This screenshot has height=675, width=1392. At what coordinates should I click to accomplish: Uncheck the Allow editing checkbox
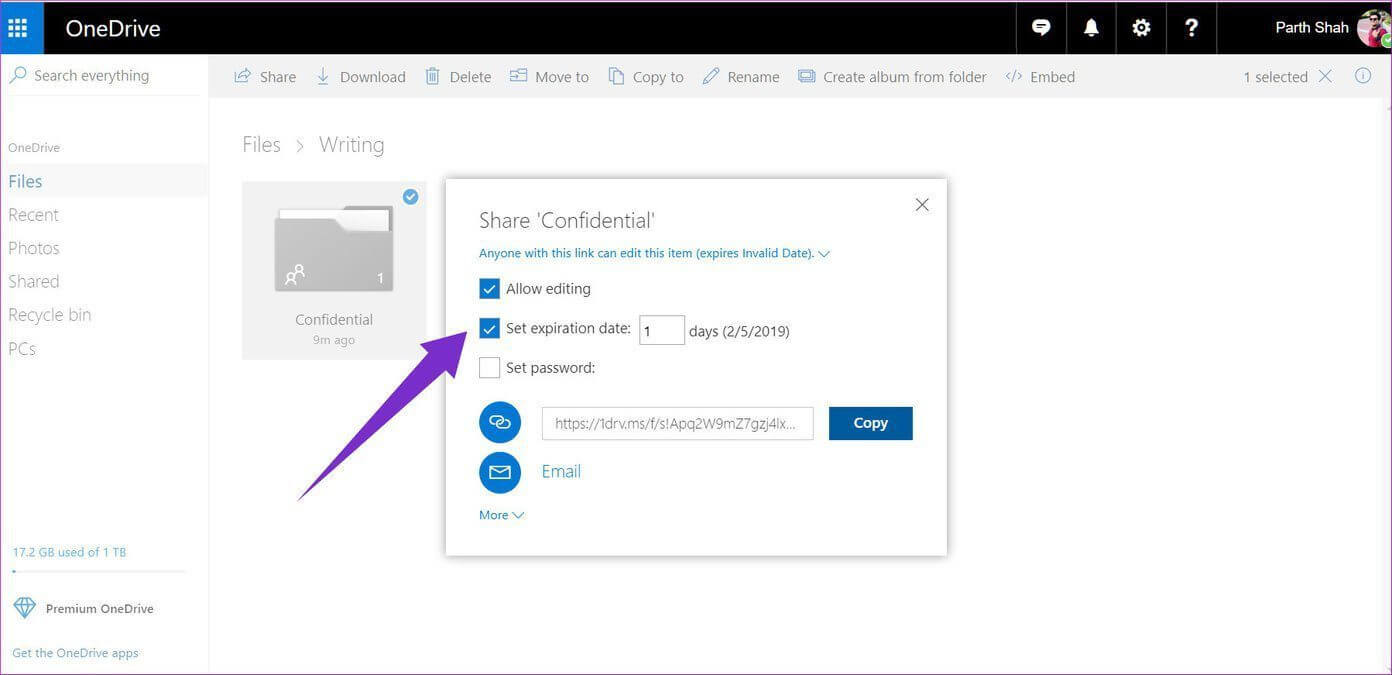pyautogui.click(x=489, y=289)
